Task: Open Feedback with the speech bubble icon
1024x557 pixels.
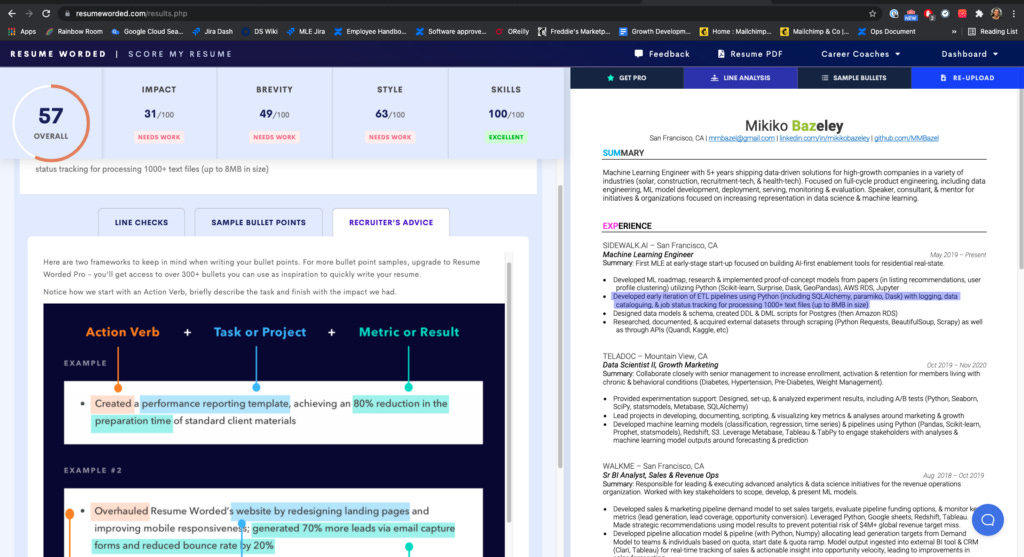Action: point(662,54)
